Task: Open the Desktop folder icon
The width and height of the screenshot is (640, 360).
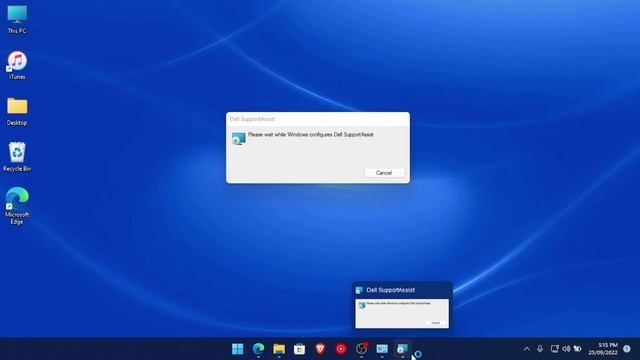Action: tap(17, 111)
